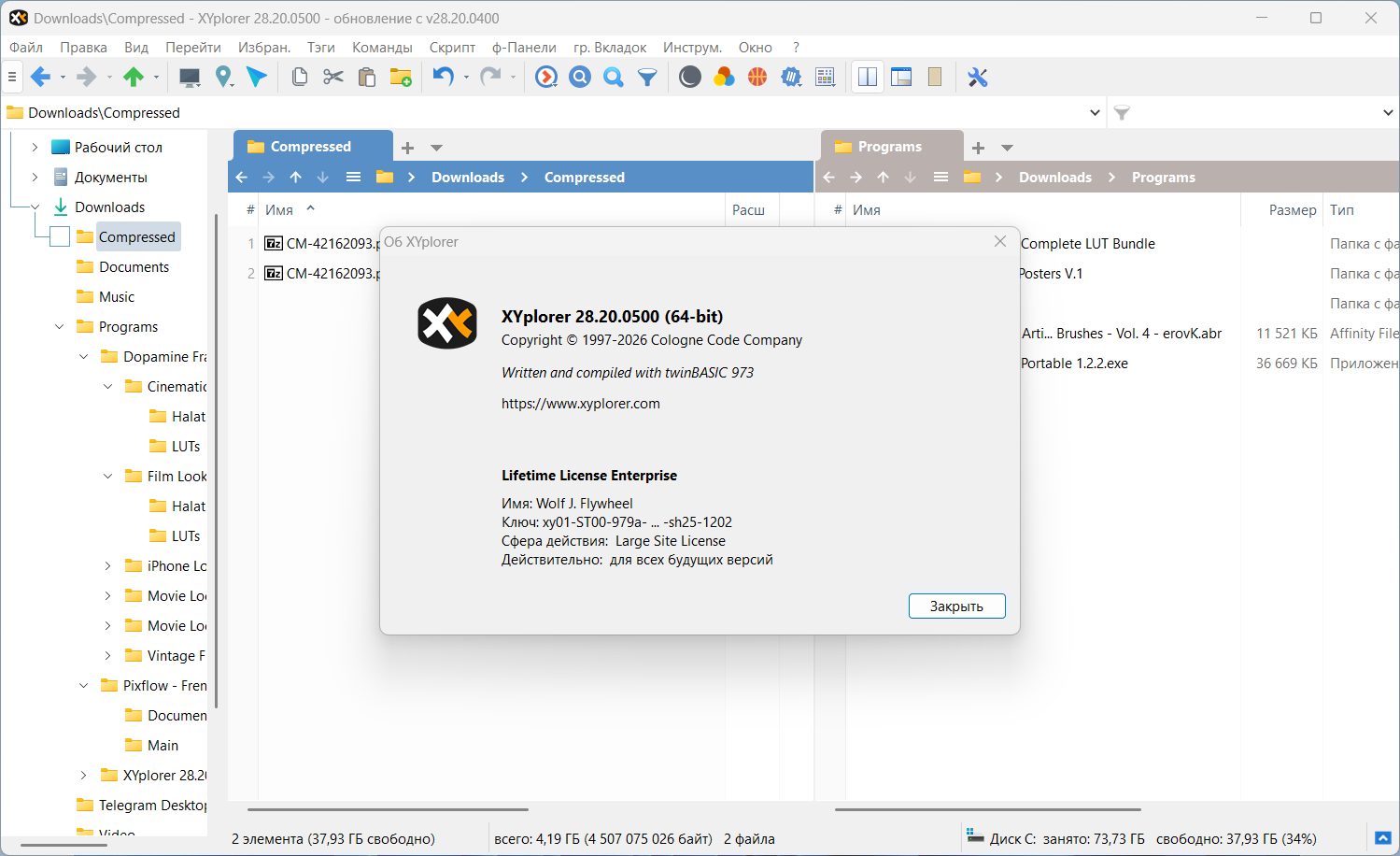Expand the Документы tree node

click(35, 177)
